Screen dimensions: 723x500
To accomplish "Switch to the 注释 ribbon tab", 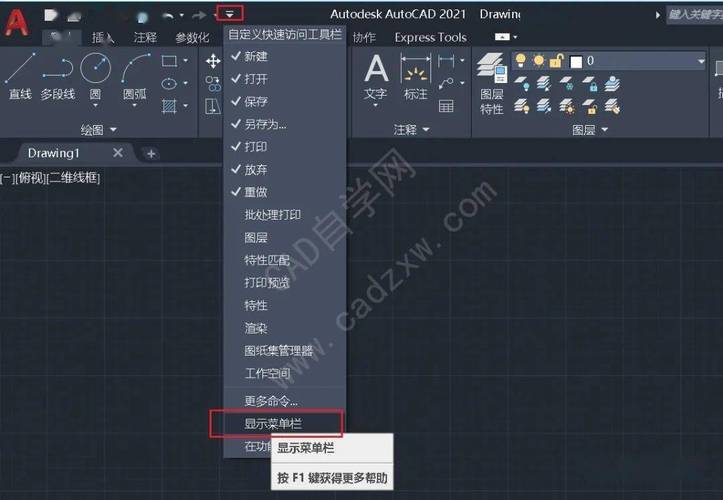I will [x=145, y=37].
